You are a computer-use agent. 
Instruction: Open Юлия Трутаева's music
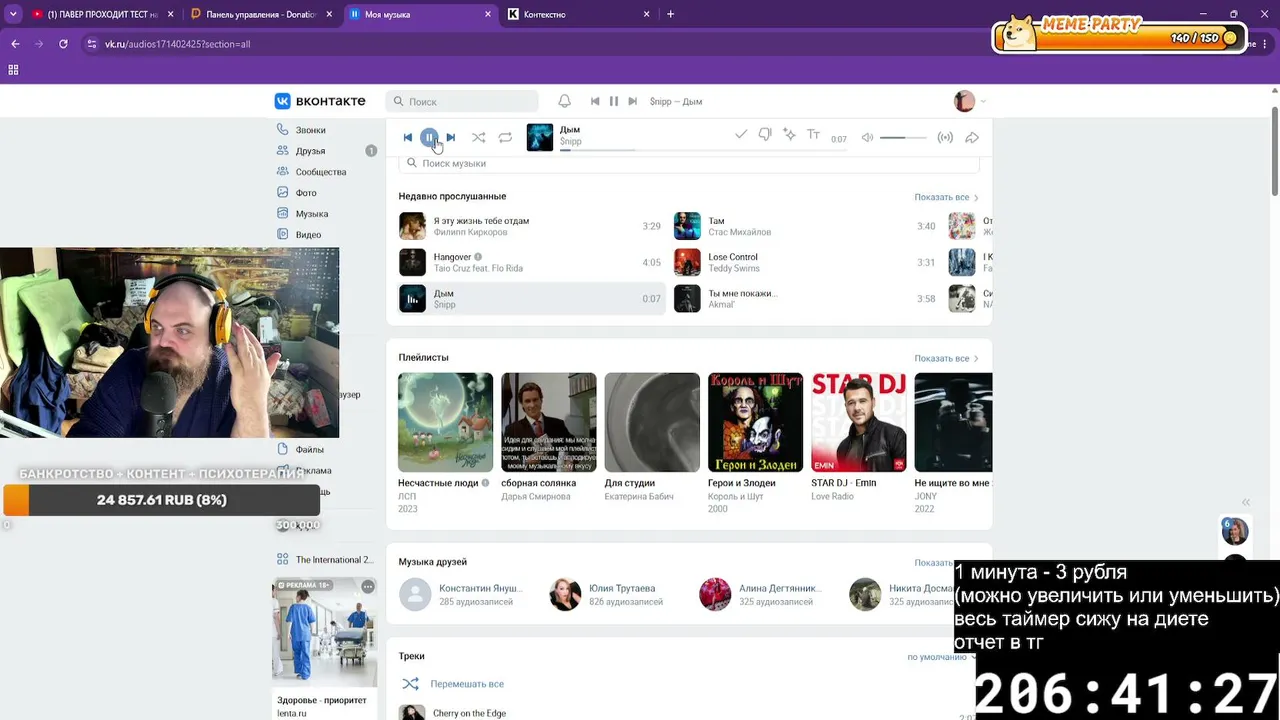pos(606,594)
